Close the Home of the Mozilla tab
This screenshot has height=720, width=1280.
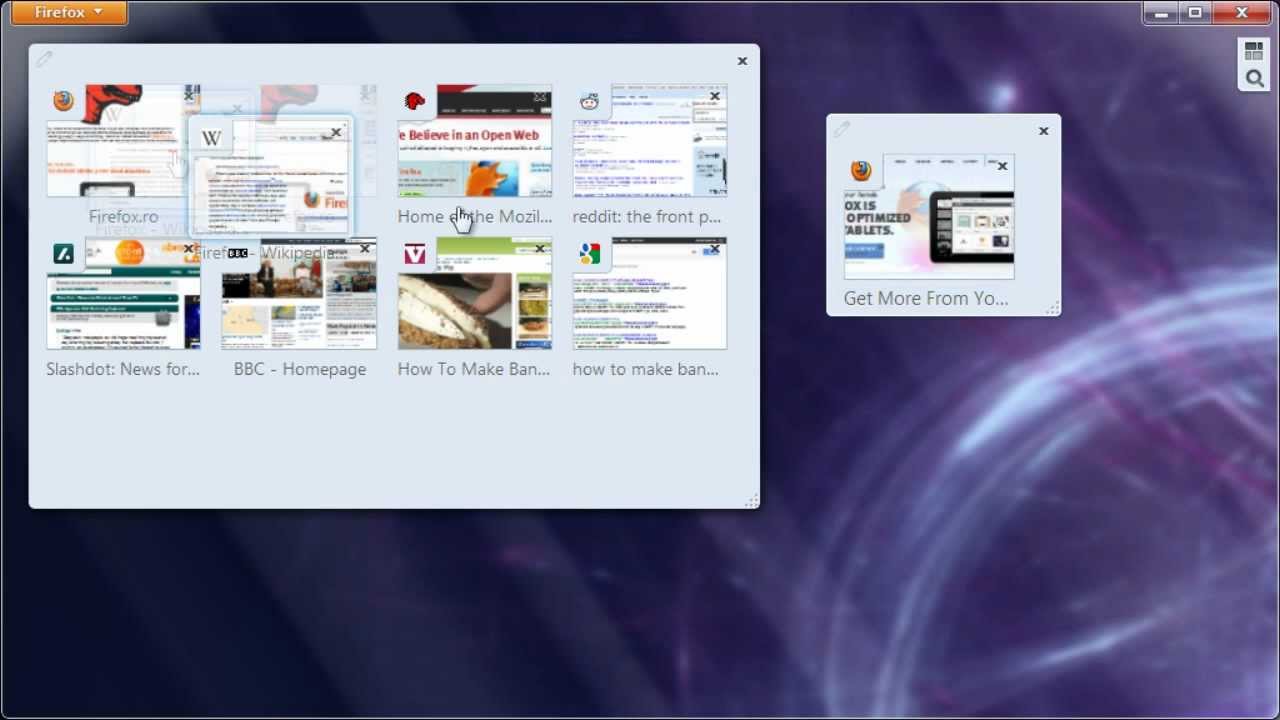pyautogui.click(x=540, y=97)
